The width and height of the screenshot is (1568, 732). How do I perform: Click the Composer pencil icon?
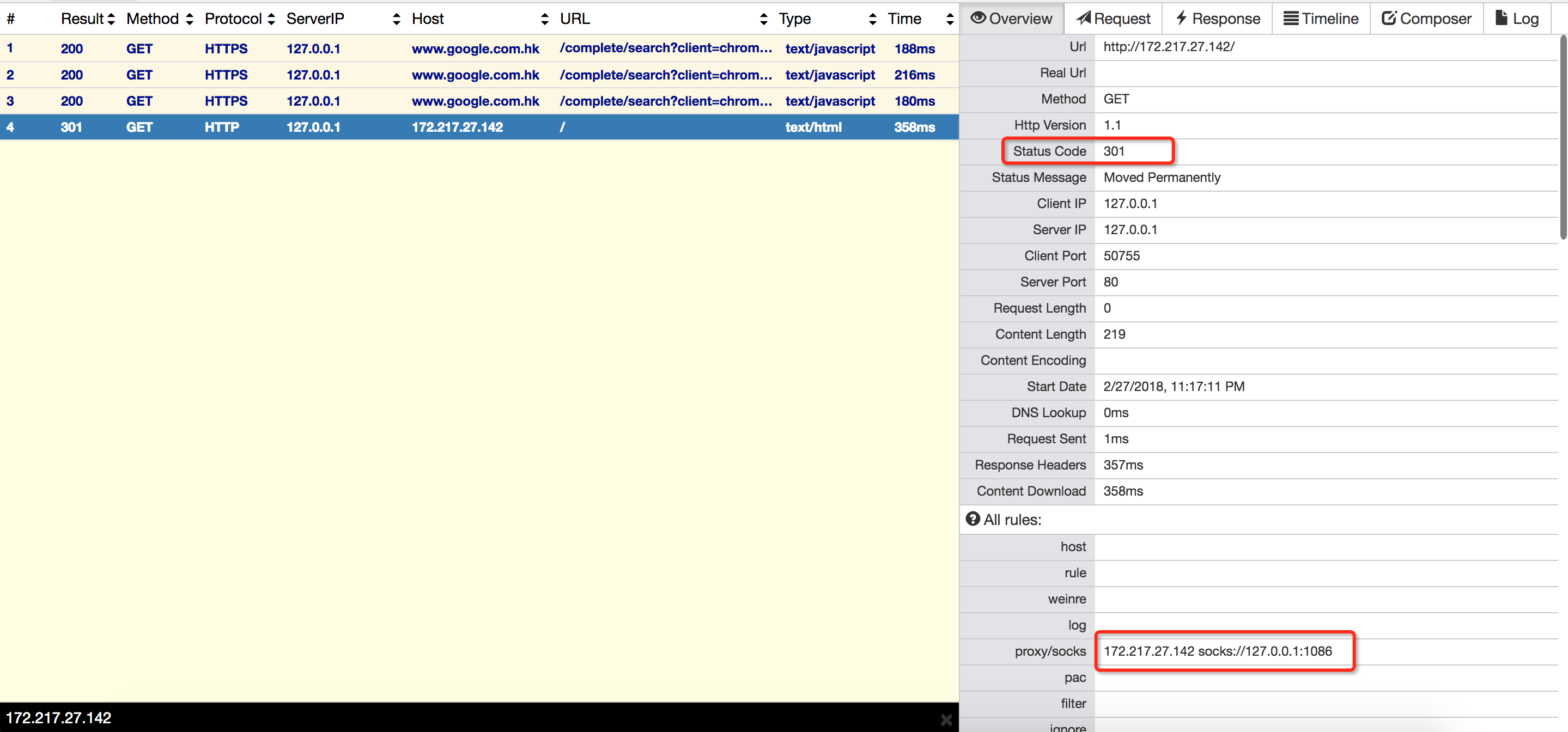(x=1390, y=17)
